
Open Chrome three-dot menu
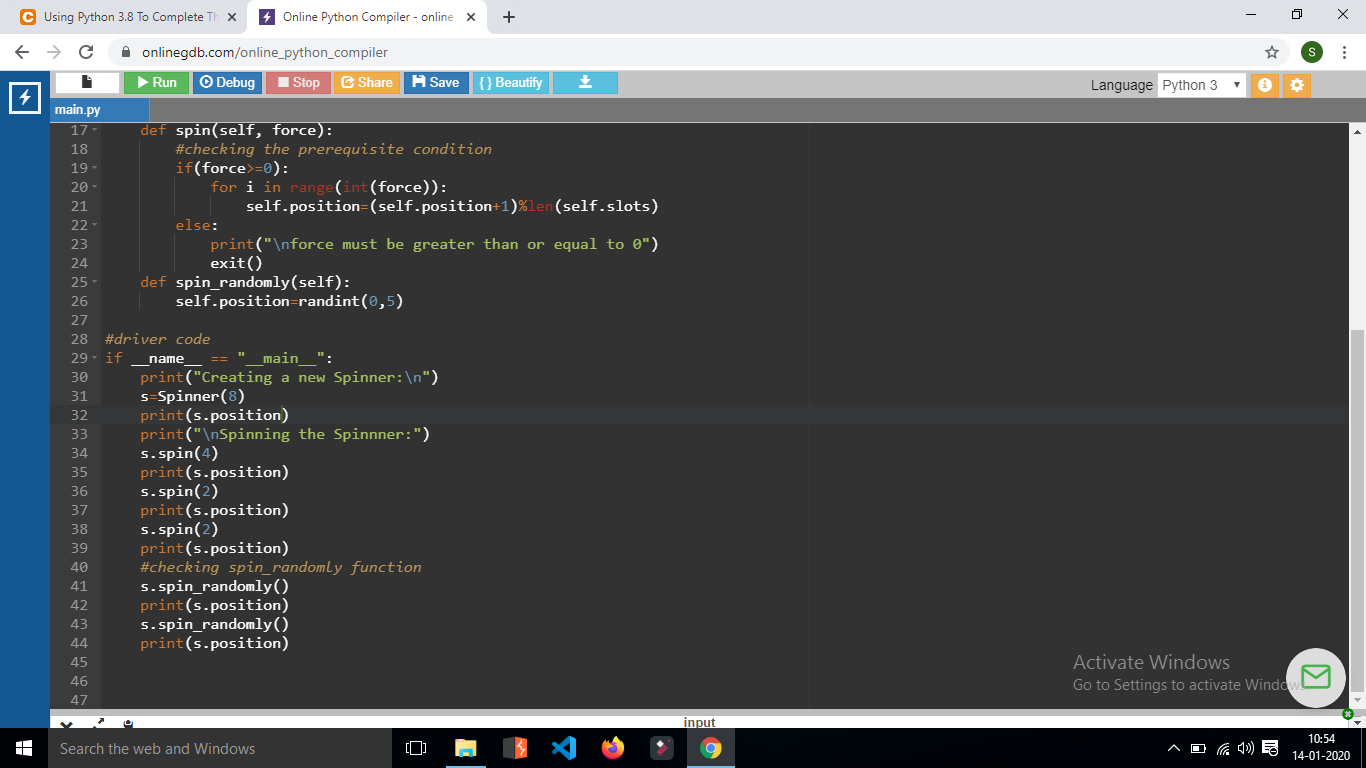click(x=1345, y=52)
